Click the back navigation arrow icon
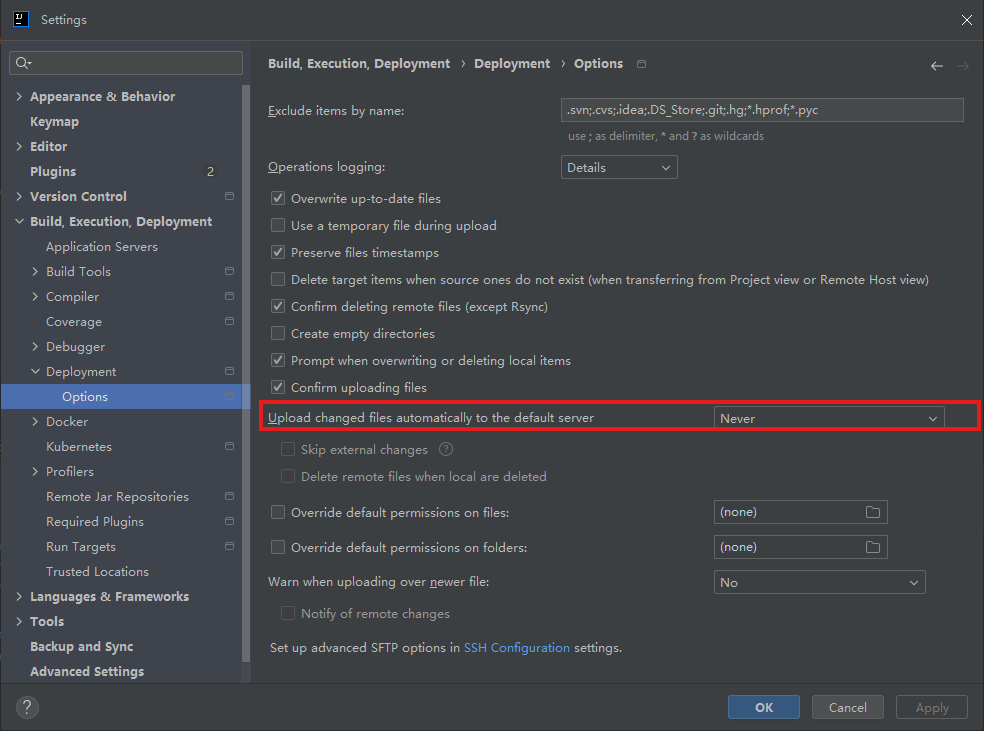This screenshot has width=984, height=731. point(936,66)
